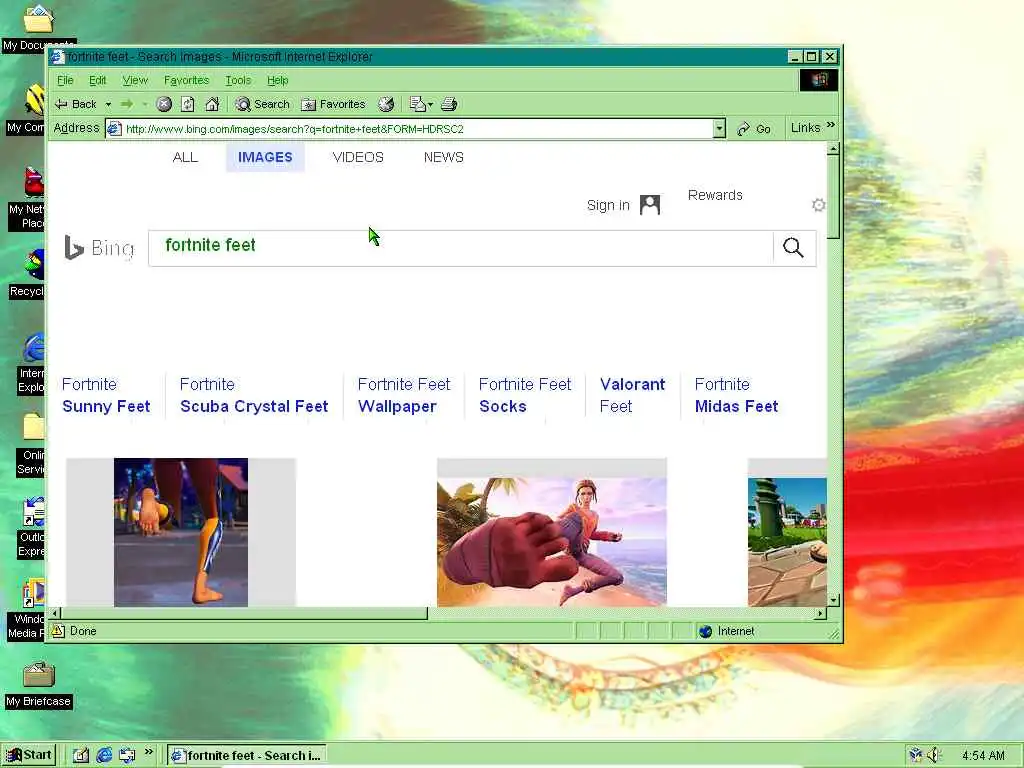Open the Rewards link

coord(715,195)
